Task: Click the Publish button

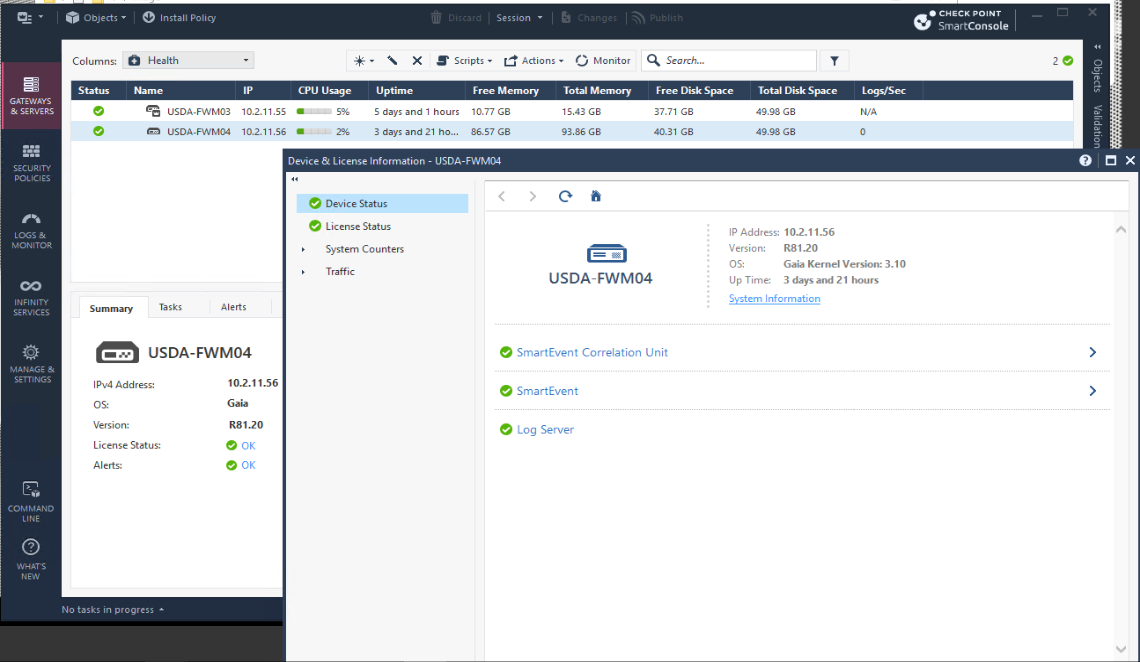Action: (x=657, y=17)
